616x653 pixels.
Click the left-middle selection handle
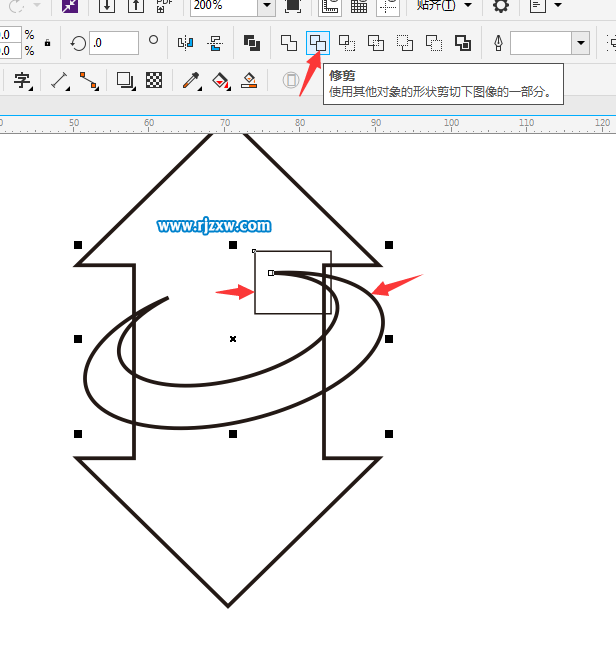[78, 339]
